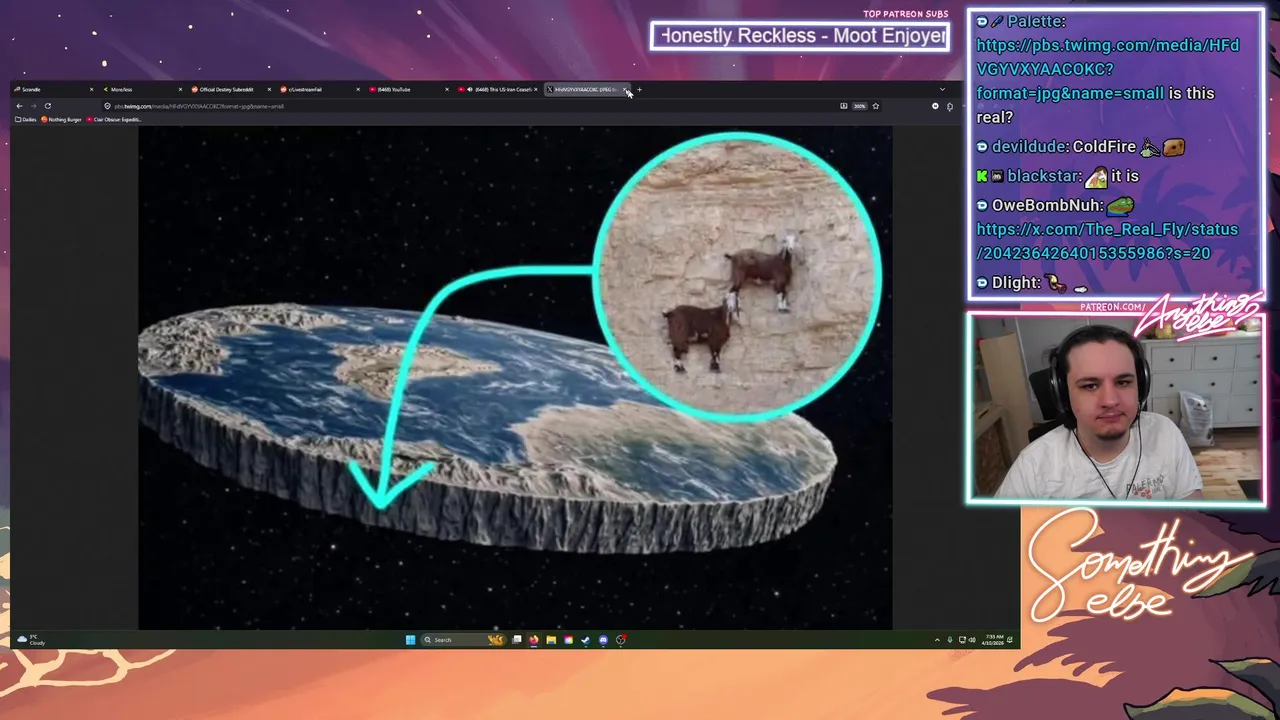
Task: Open File Explorer from the taskbar
Action: point(551,640)
